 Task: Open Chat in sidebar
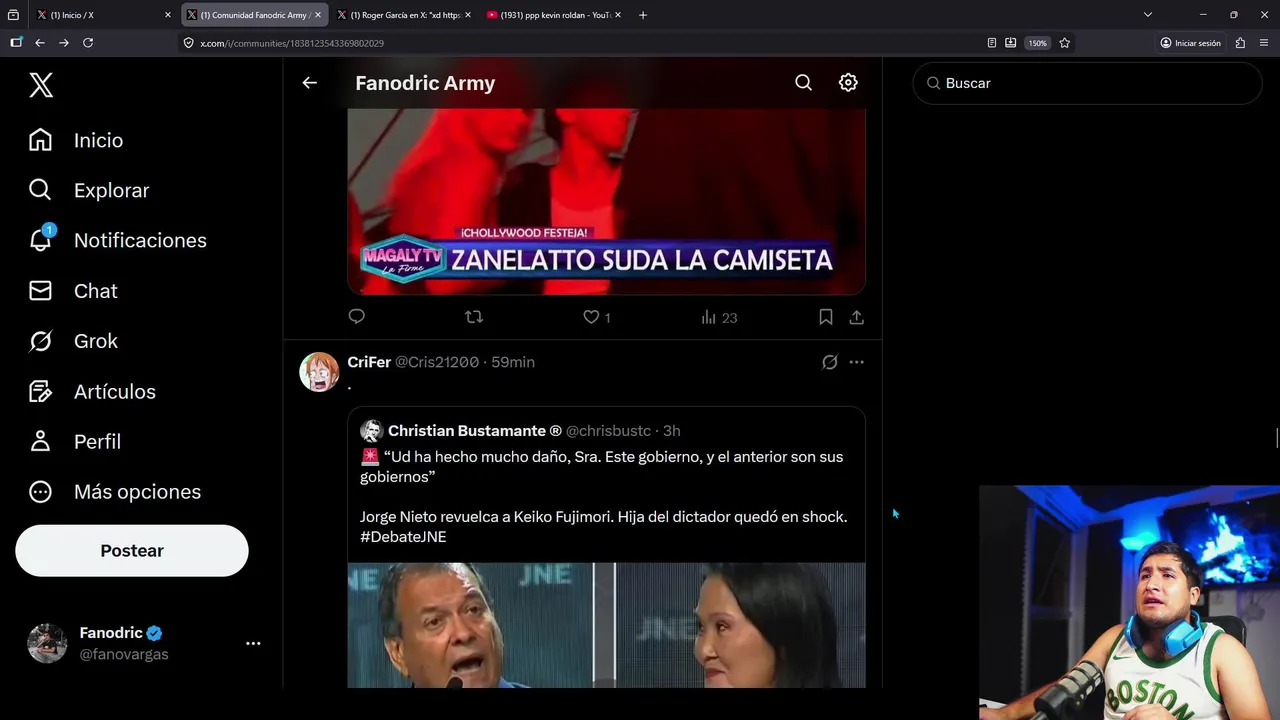tap(73, 291)
